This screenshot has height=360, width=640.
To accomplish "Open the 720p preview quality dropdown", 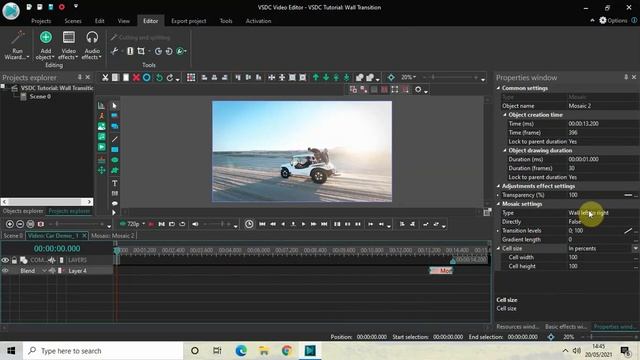I will (x=133, y=224).
